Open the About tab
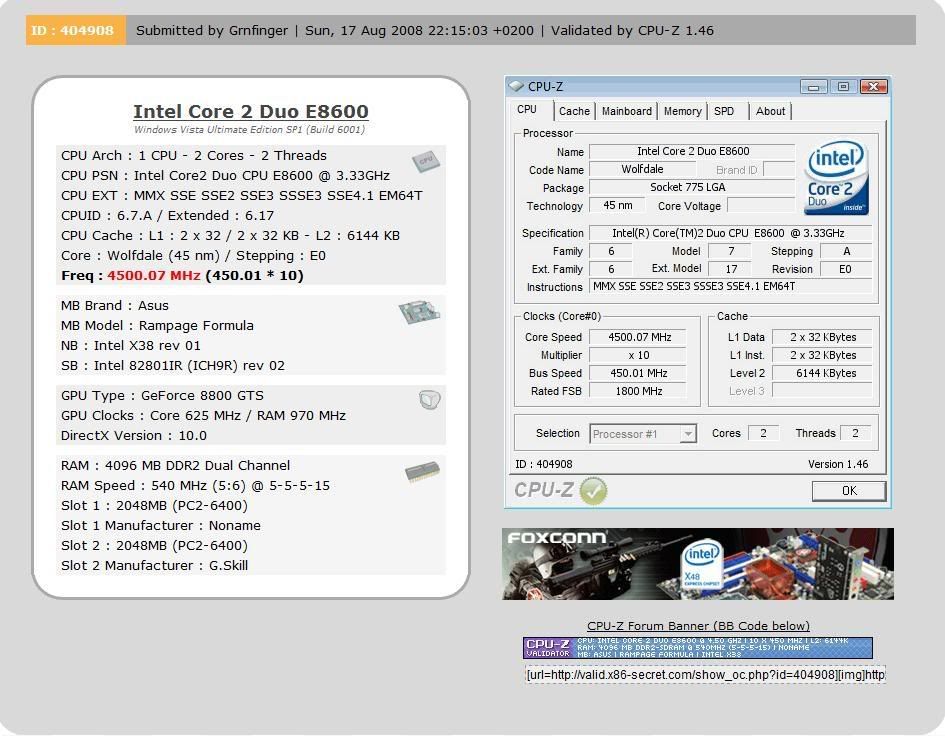The width and height of the screenshot is (945, 736). 770,111
